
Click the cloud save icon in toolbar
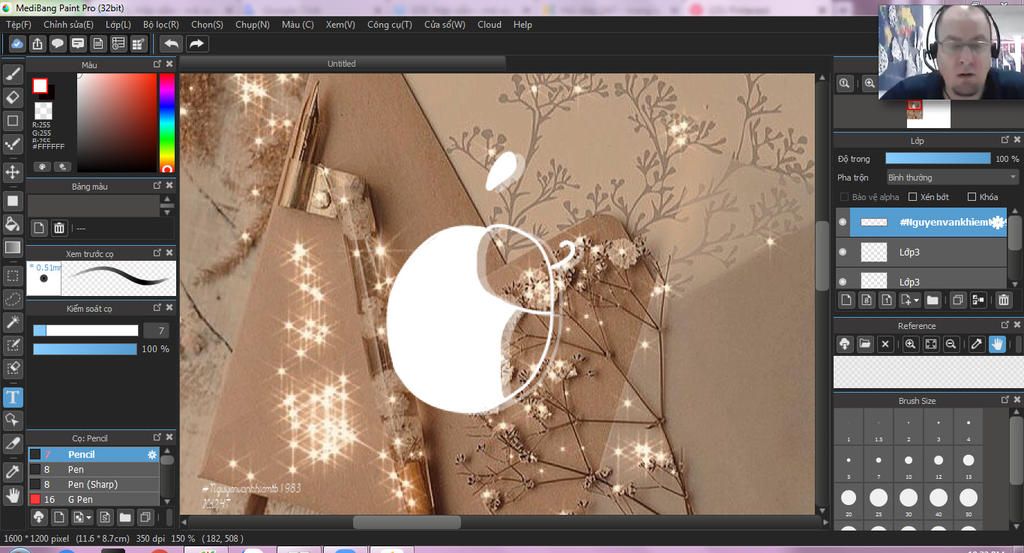[17, 44]
